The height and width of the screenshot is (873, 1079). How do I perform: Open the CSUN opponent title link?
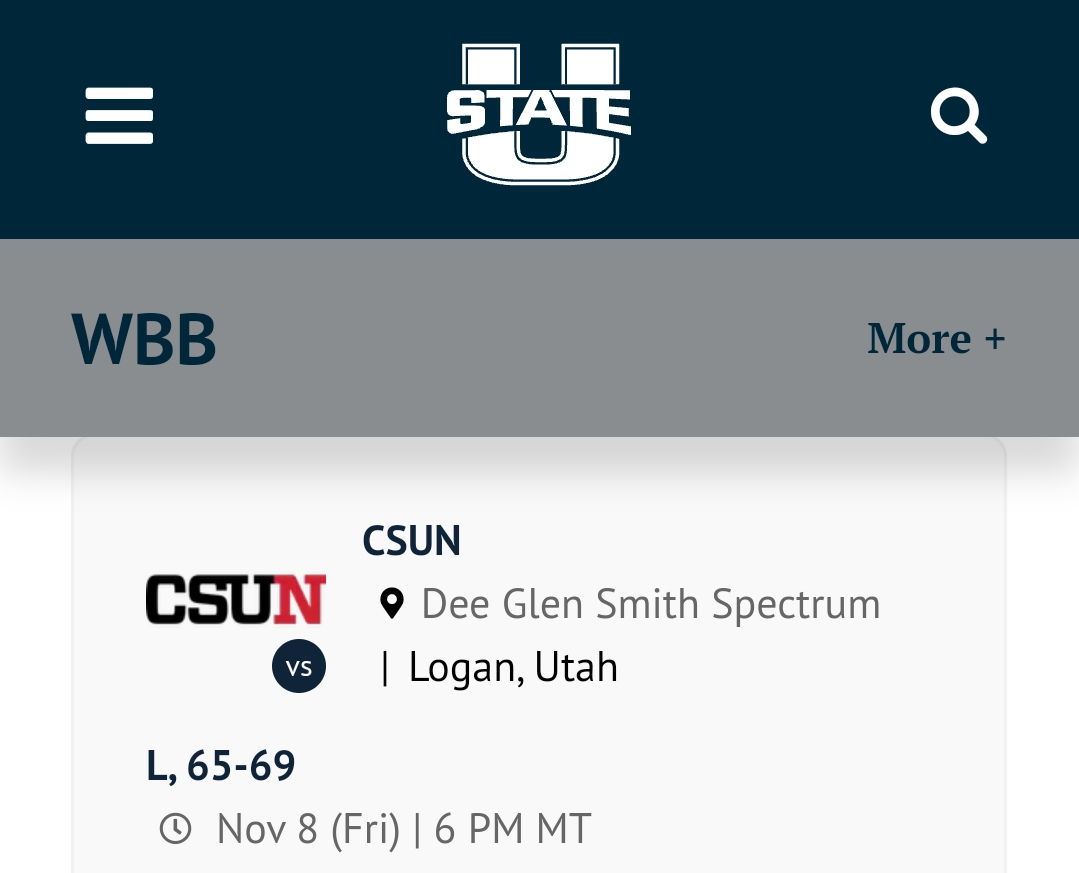[x=412, y=541]
